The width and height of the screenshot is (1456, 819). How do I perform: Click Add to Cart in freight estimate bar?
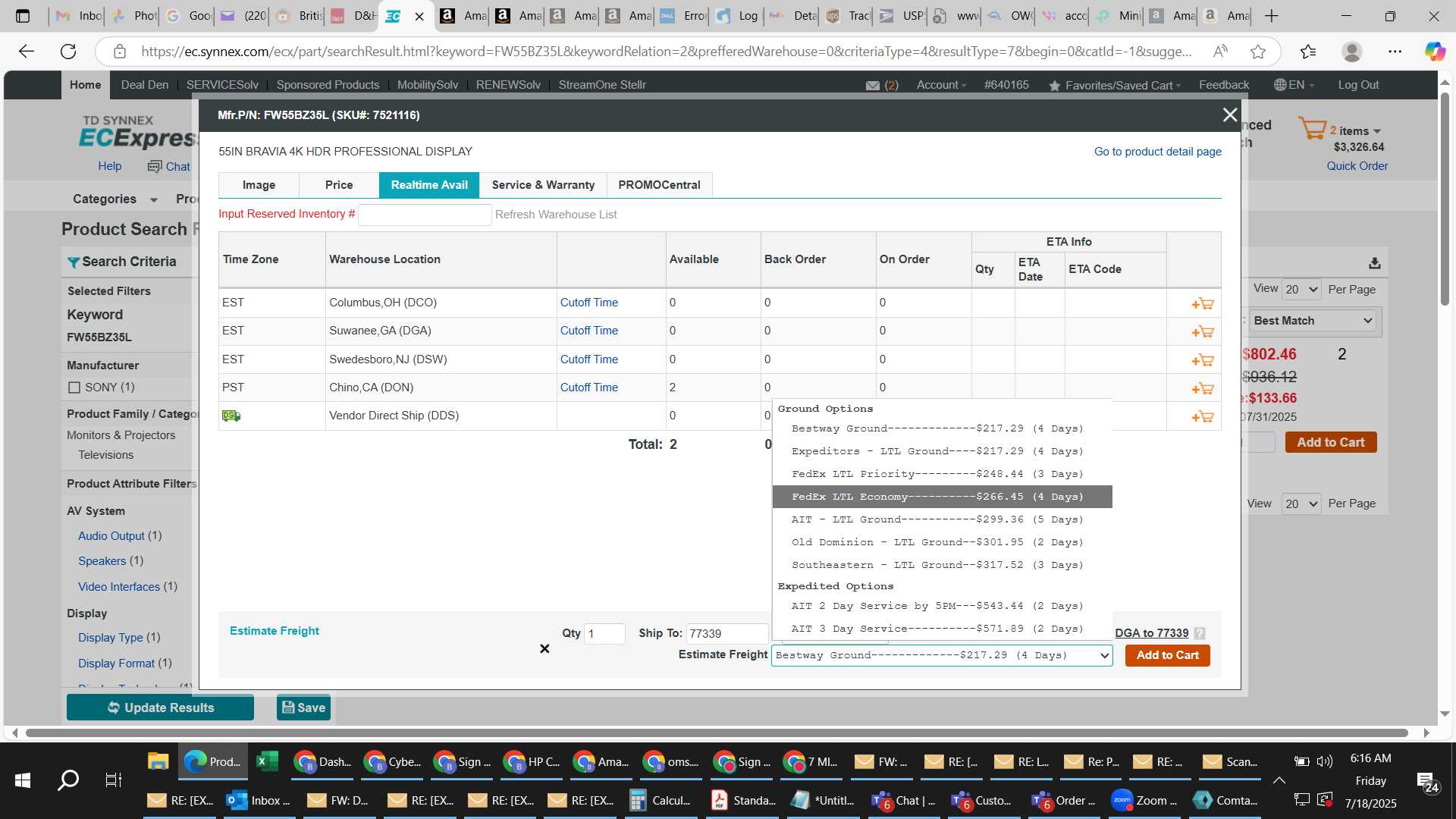click(x=1167, y=655)
